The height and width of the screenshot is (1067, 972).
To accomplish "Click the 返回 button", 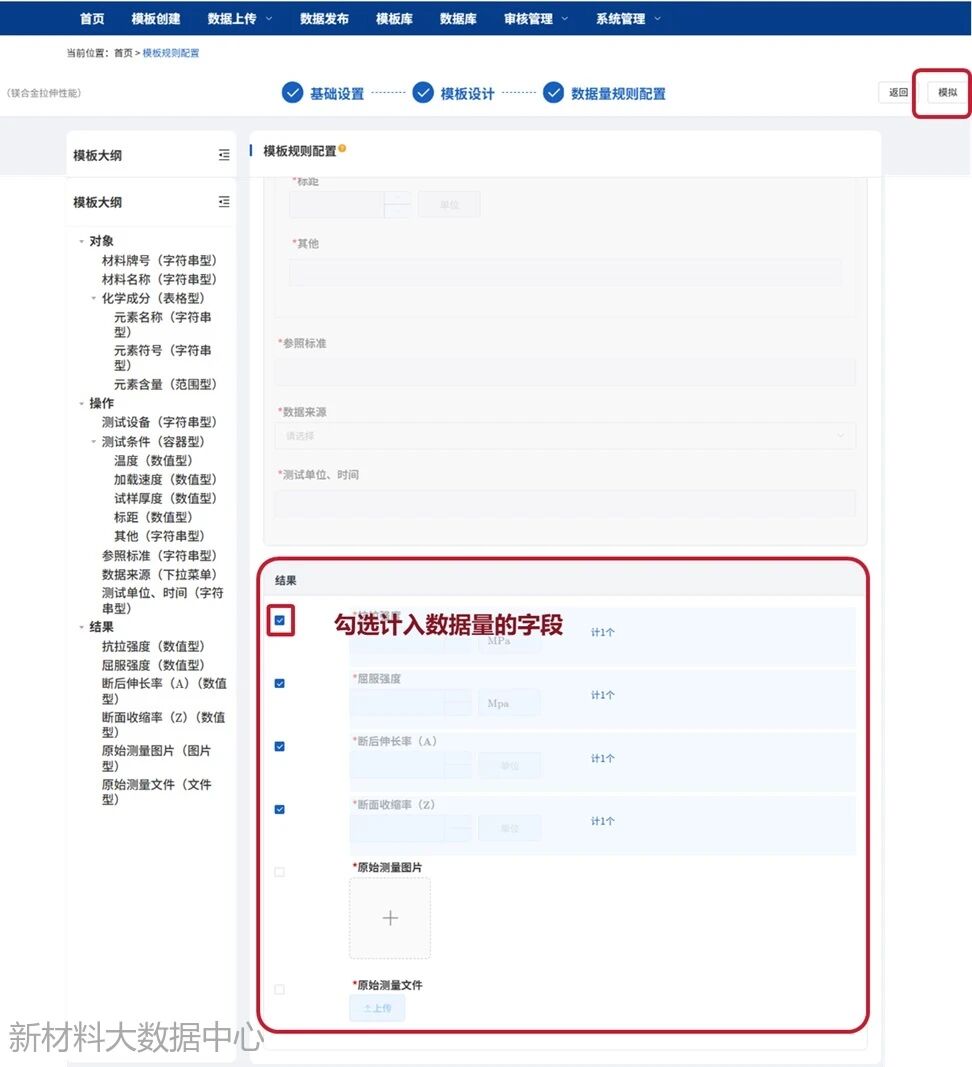I will [x=898, y=93].
